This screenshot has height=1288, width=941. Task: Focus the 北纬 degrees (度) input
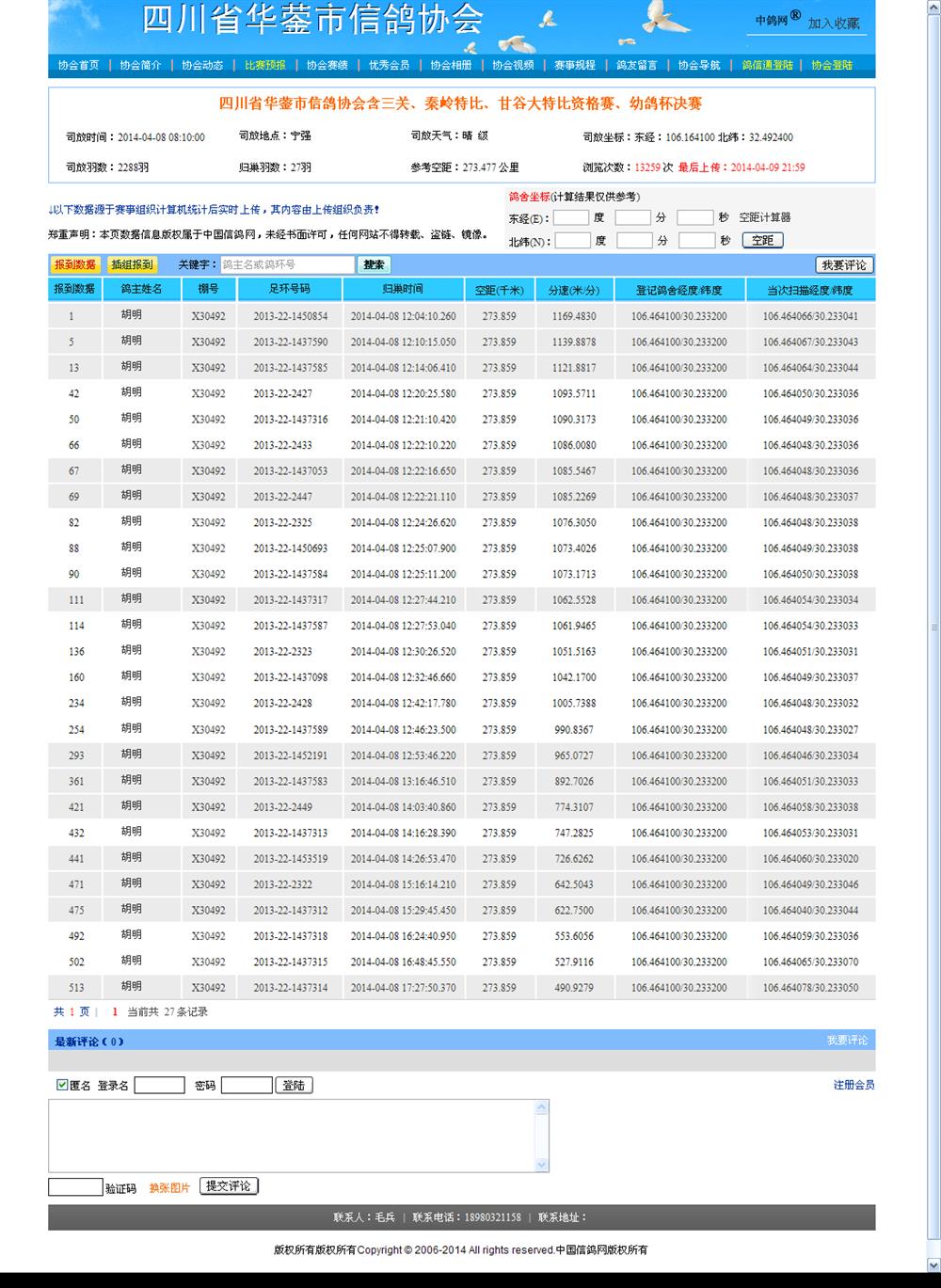pyautogui.click(x=573, y=241)
